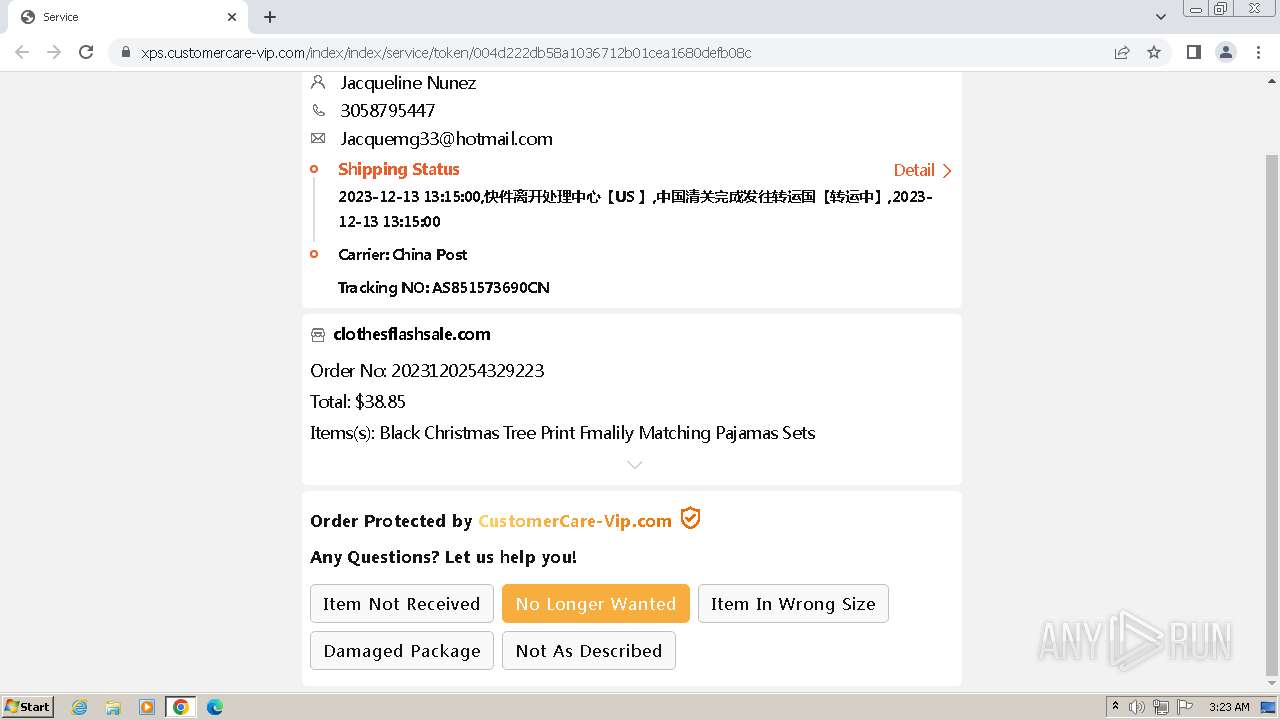Click the CustomerCare-Vip.com link
The image size is (1280, 720).
pos(575,521)
